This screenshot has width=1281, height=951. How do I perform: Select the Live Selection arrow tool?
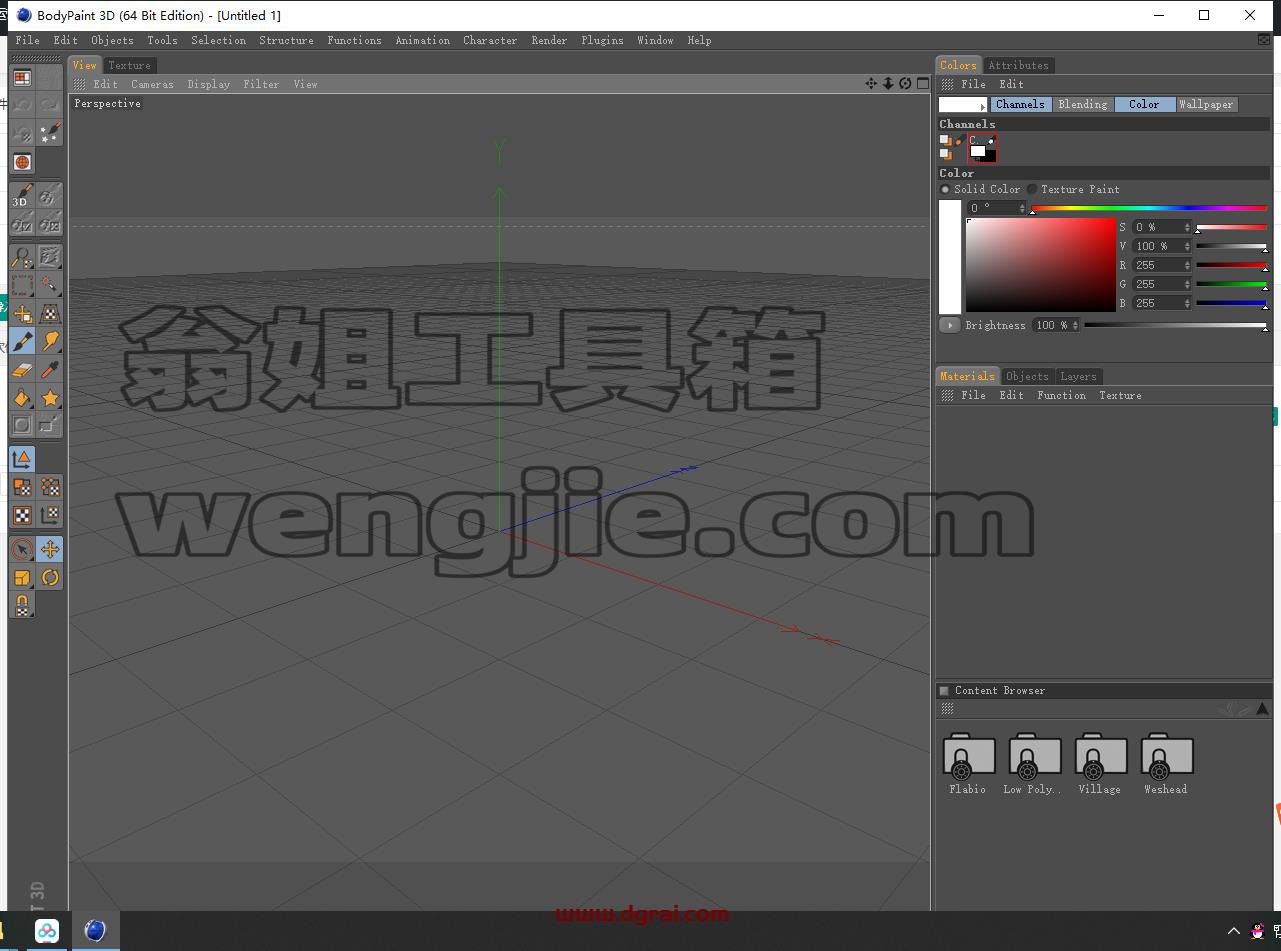pos(22,550)
